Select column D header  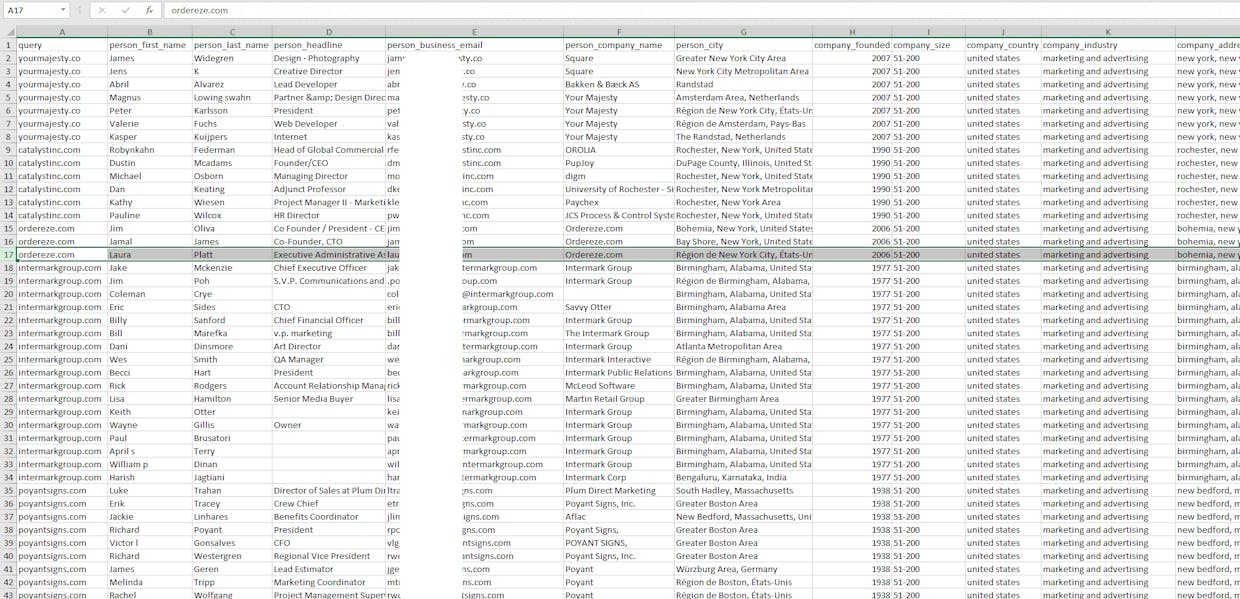329,32
